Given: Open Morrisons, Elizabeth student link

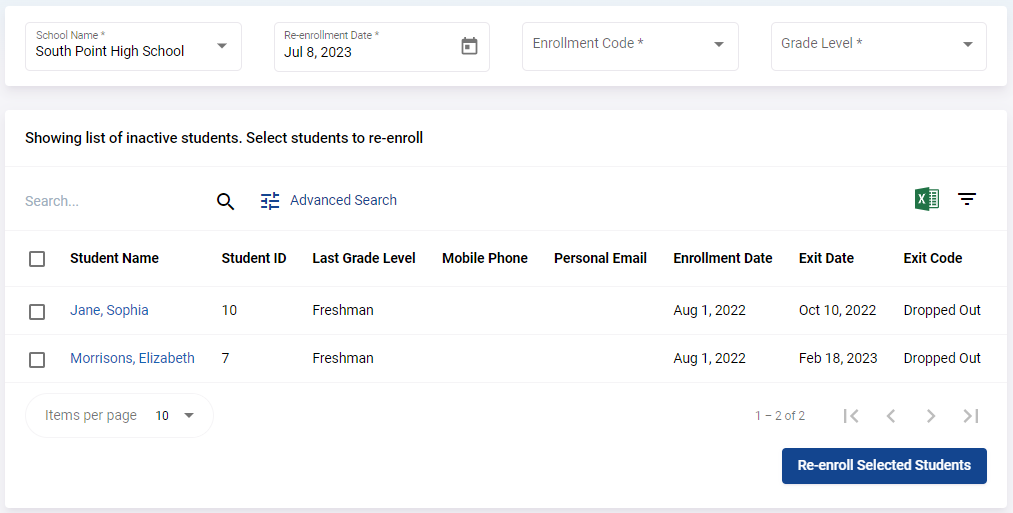Looking at the screenshot, I should pos(132,358).
